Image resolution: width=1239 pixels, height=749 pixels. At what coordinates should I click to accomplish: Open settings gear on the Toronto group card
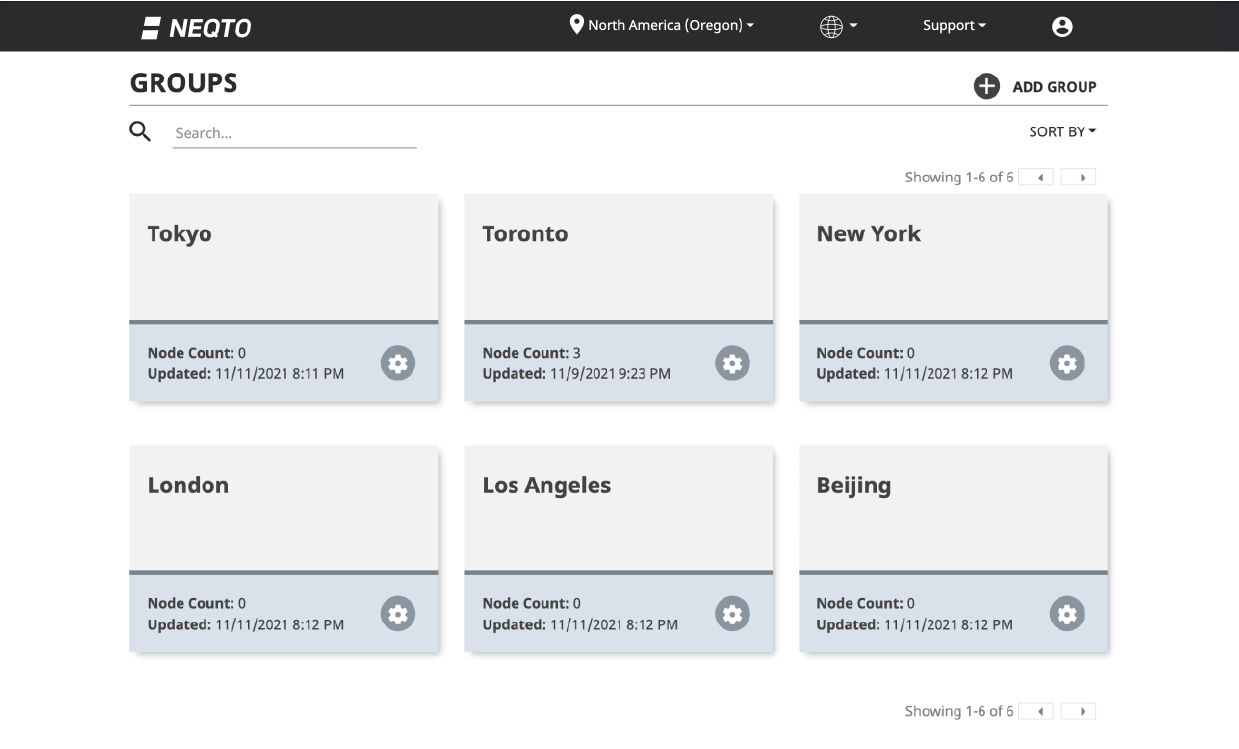point(732,363)
